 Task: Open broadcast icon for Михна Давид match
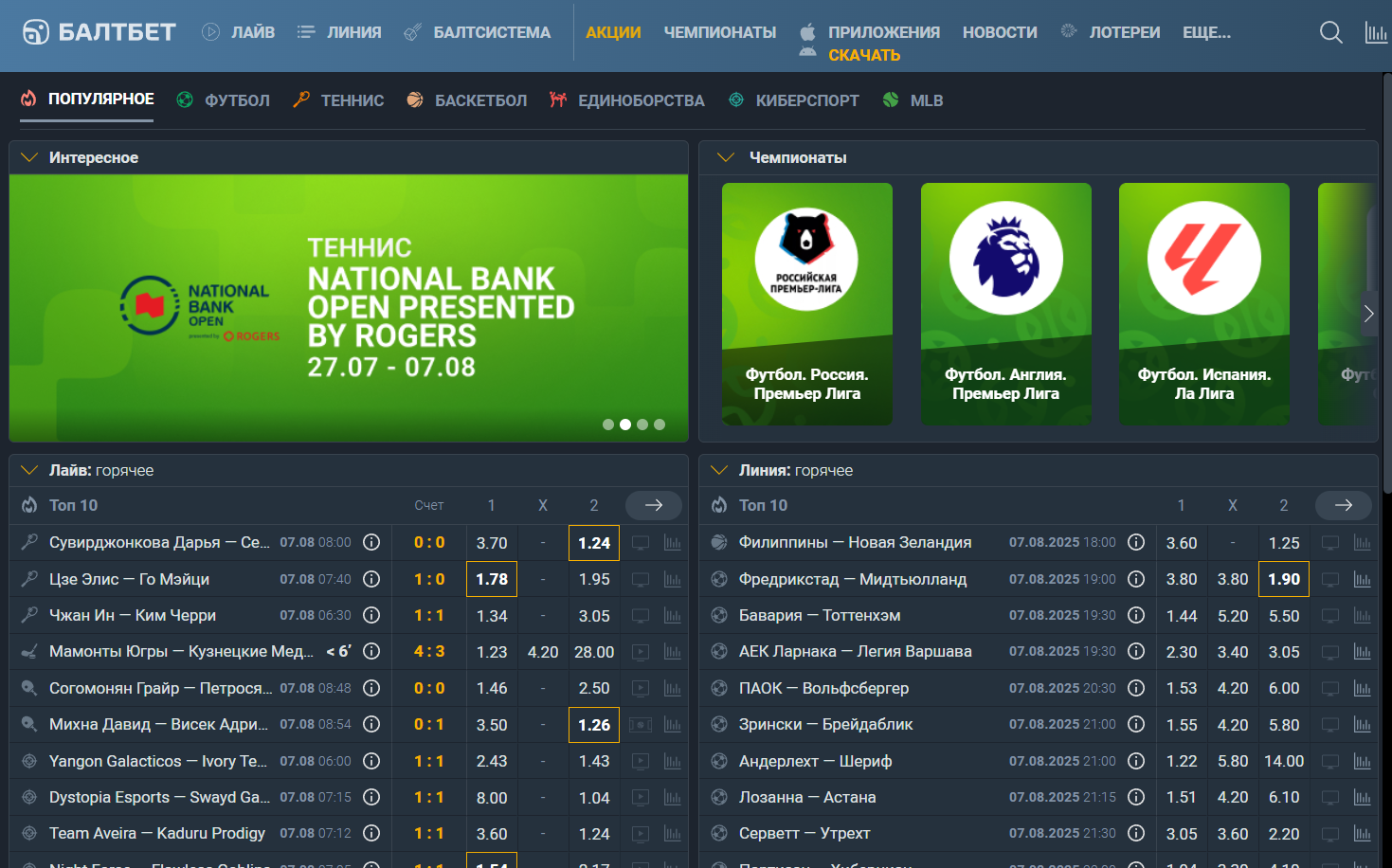641,725
